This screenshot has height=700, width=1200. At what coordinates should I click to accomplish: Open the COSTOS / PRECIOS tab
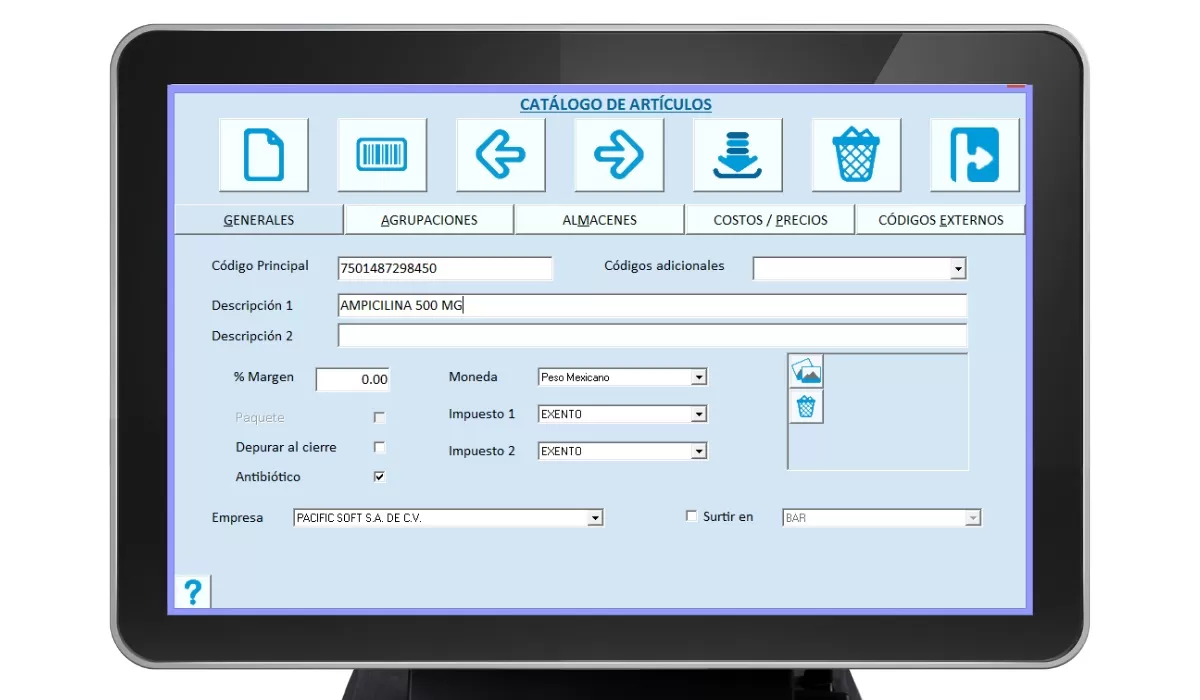pyautogui.click(x=770, y=220)
